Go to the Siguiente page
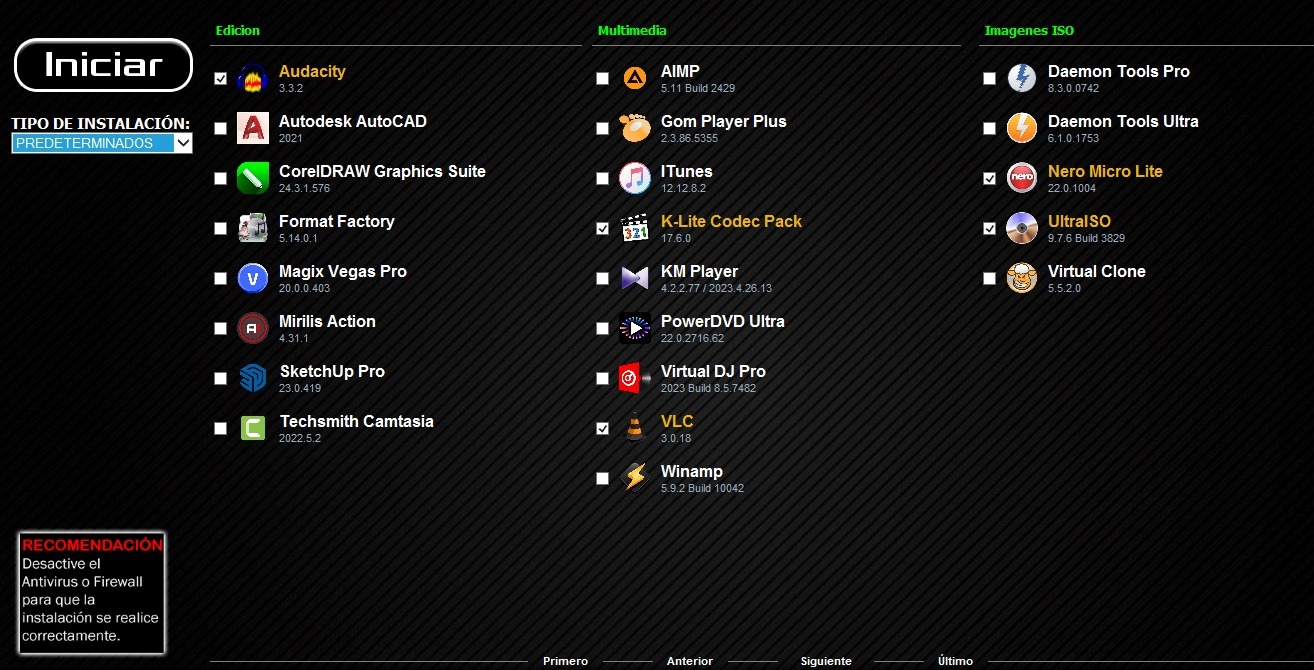Viewport: 1314px width, 670px height. coord(826,661)
